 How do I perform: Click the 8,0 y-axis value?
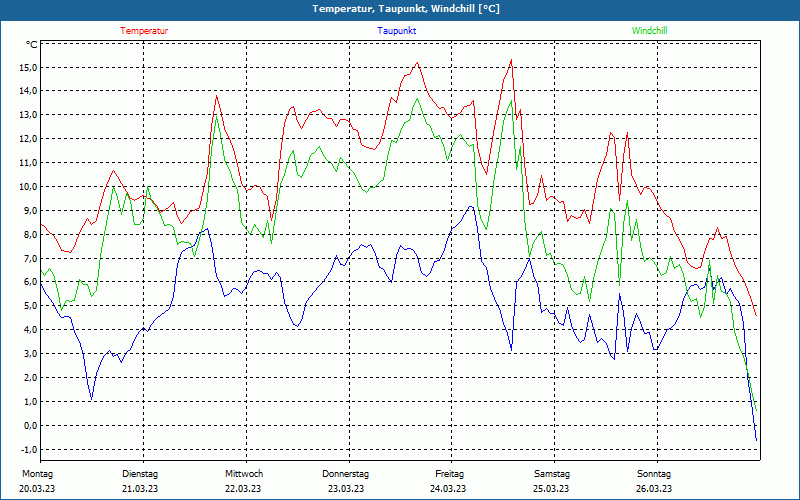tap(30, 235)
